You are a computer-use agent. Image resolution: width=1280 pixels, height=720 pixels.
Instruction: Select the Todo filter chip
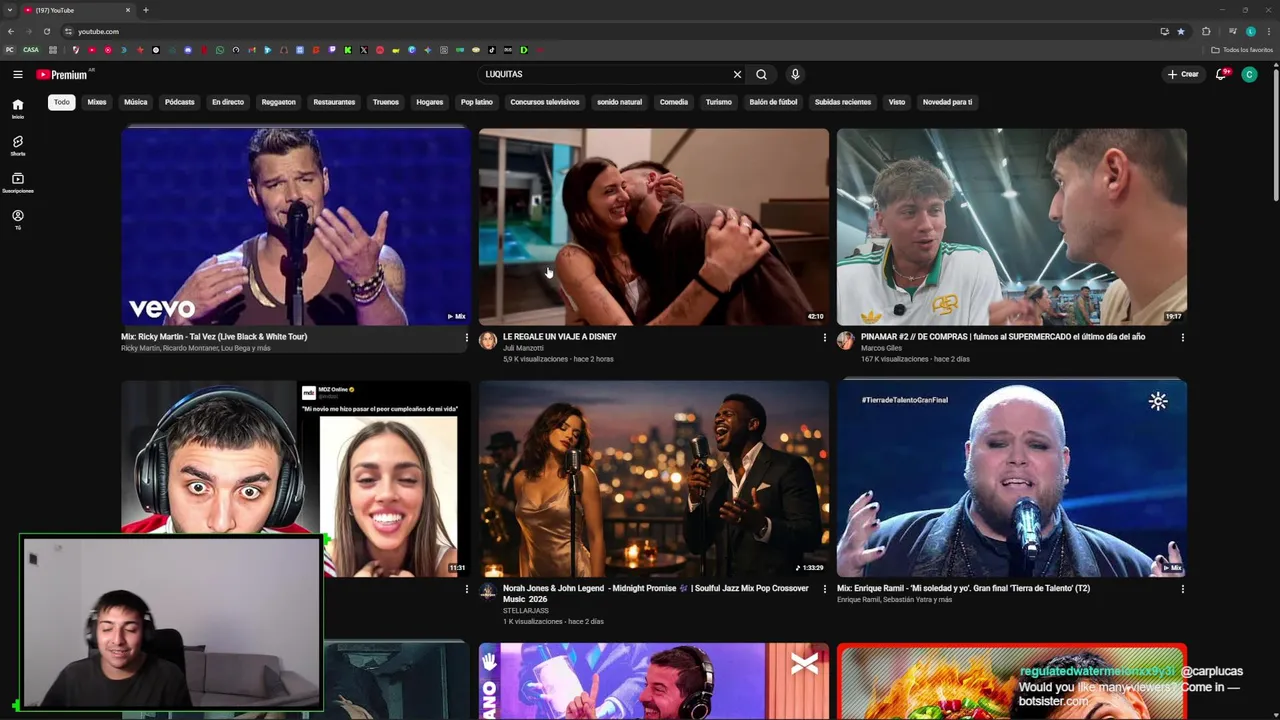coord(62,102)
